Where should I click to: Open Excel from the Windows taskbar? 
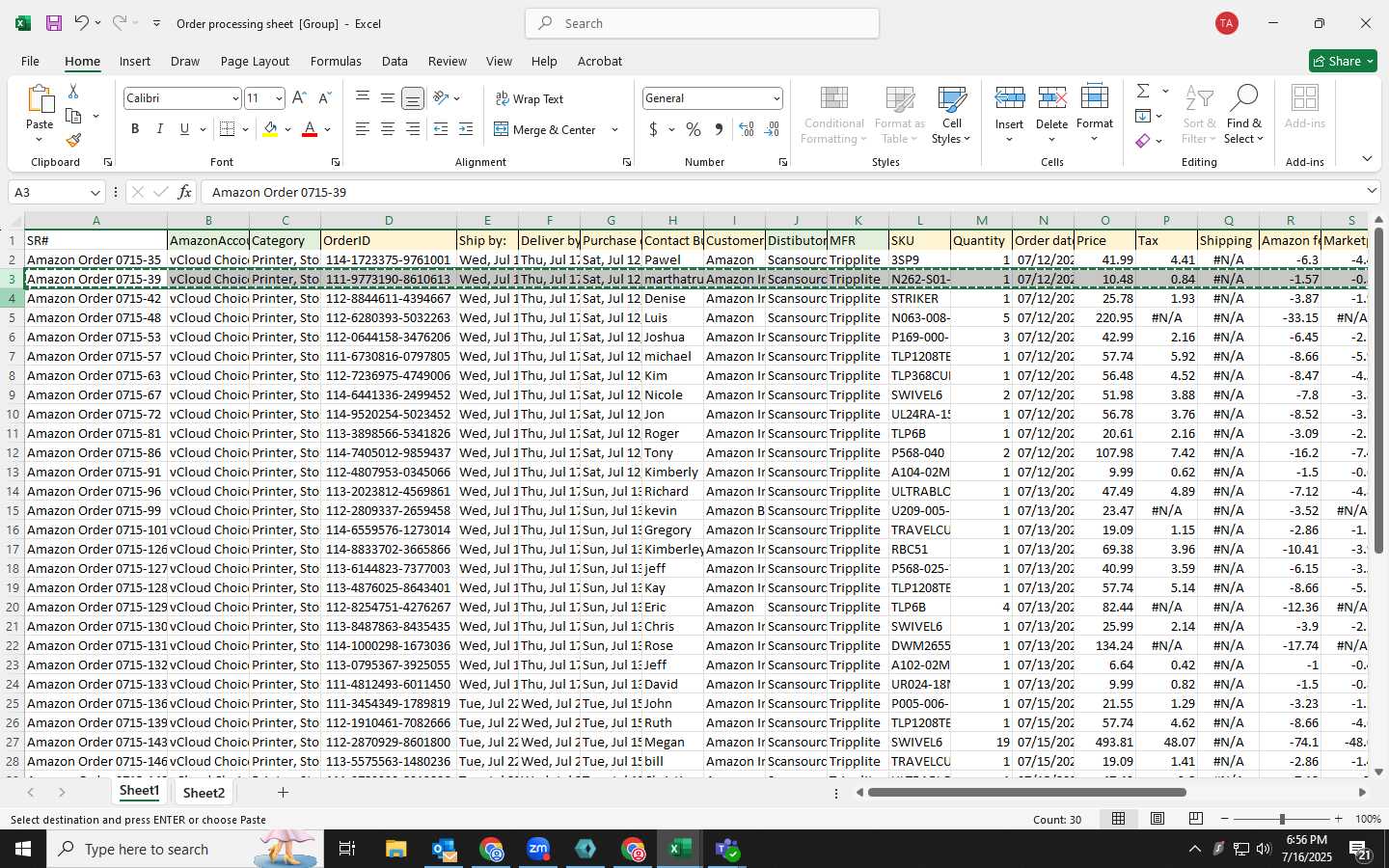[x=680, y=849]
